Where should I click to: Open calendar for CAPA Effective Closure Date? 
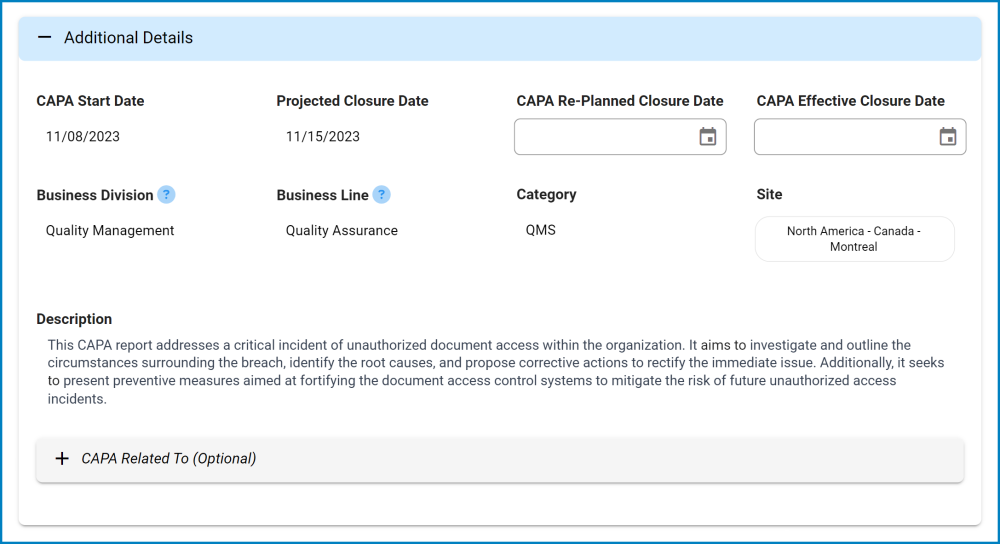948,137
